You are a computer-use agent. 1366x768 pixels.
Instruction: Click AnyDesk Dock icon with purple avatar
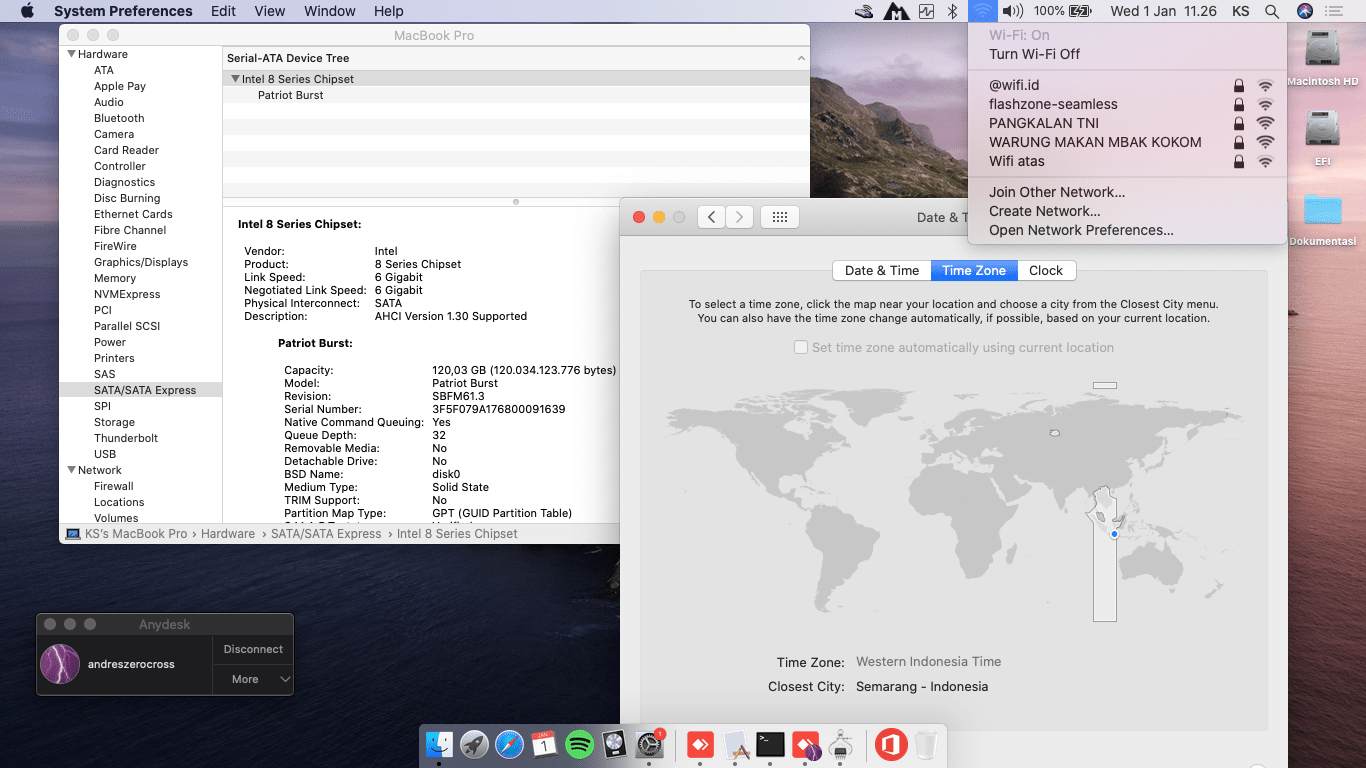click(806, 744)
